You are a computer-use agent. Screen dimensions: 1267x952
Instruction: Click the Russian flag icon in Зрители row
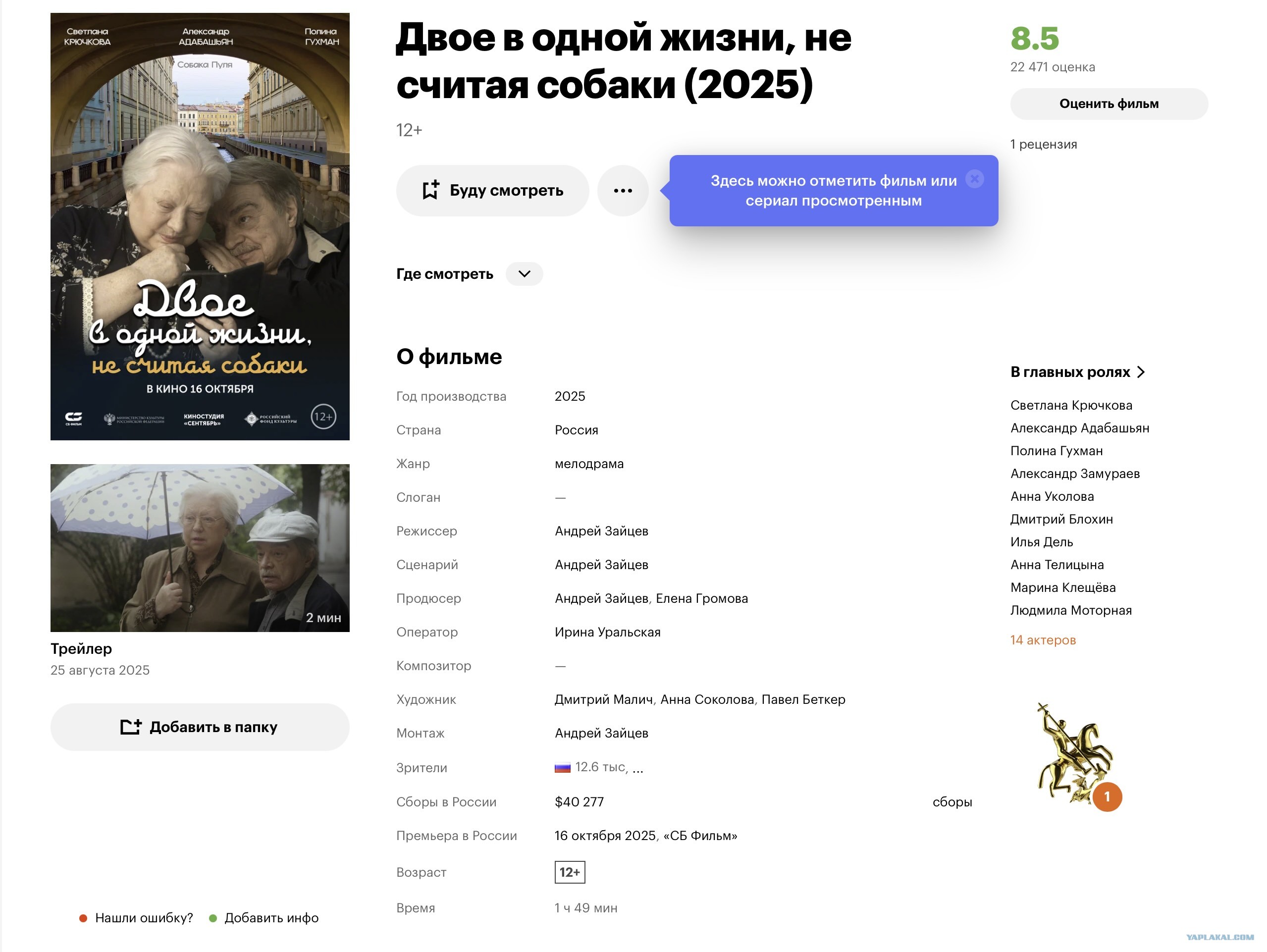[x=563, y=768]
